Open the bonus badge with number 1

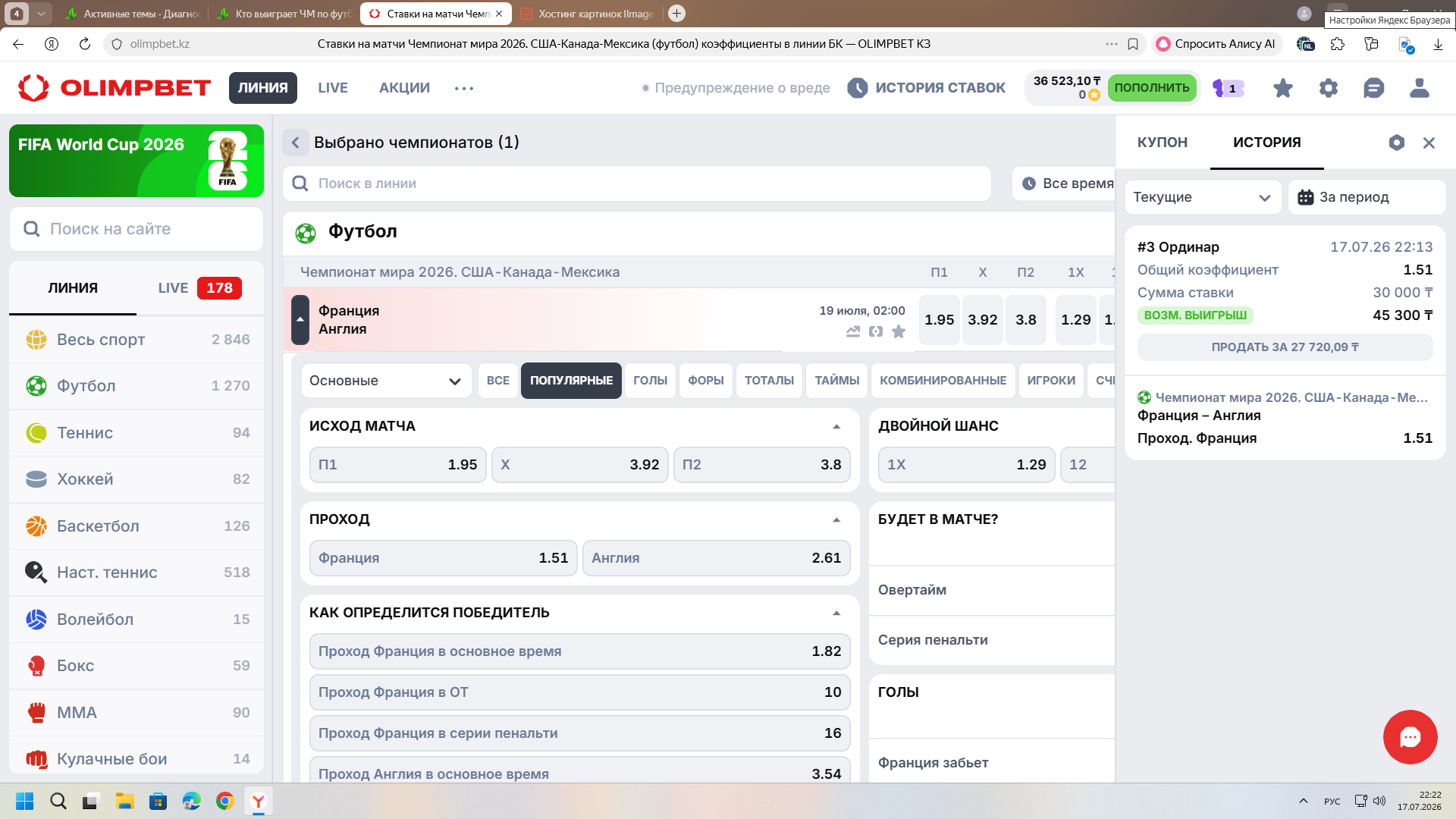coord(1228,88)
